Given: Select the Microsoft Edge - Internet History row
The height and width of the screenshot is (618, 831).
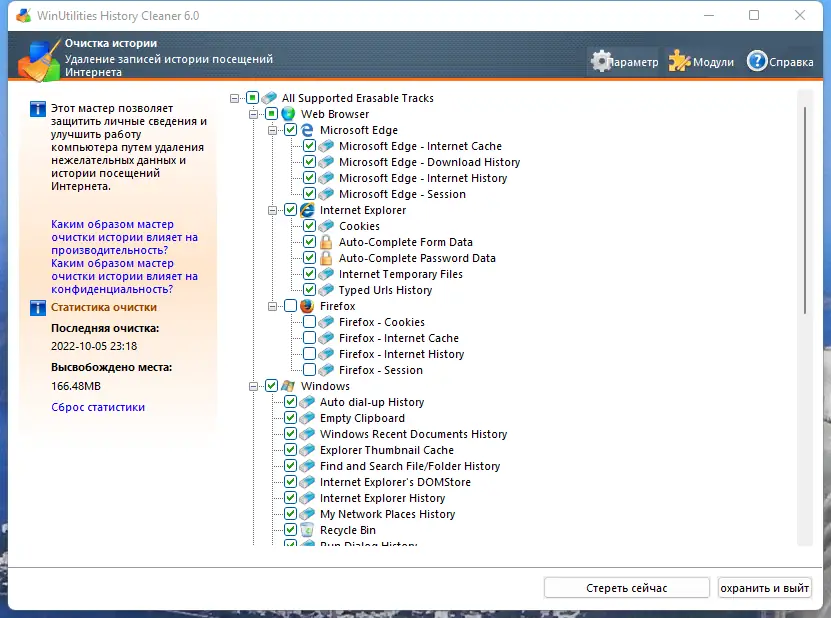Looking at the screenshot, I should pyautogui.click(x=423, y=178).
